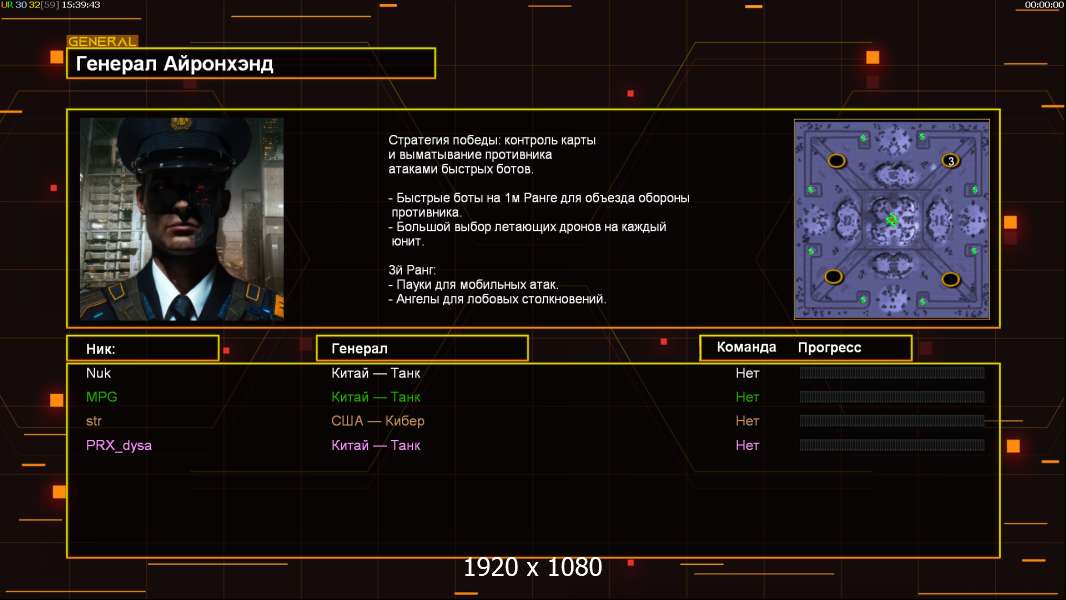Select player name str

click(x=94, y=421)
